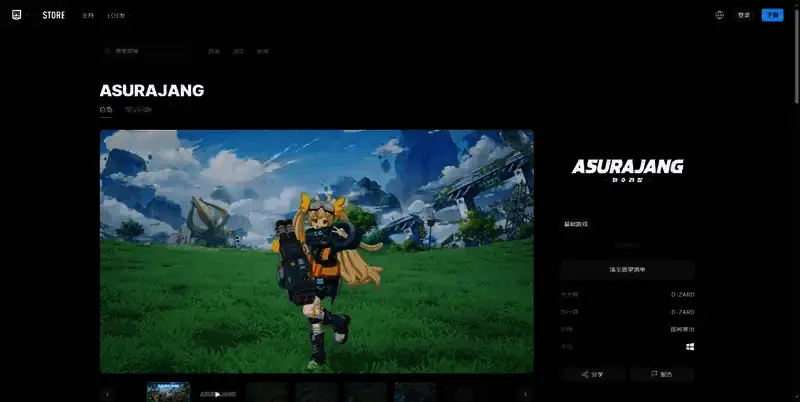Switch to the second tab under title

pyautogui.click(x=139, y=109)
